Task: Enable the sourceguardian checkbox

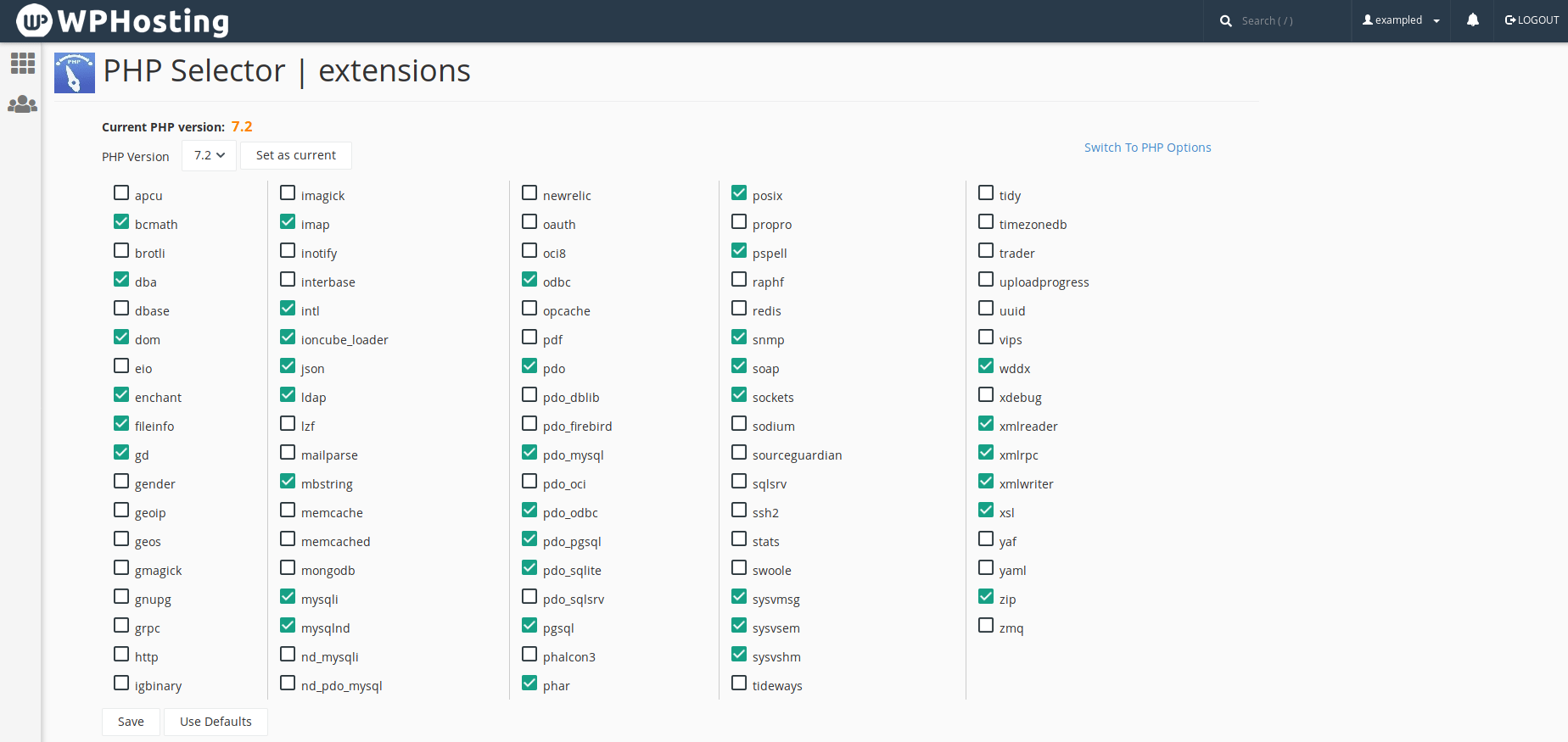Action: [739, 453]
